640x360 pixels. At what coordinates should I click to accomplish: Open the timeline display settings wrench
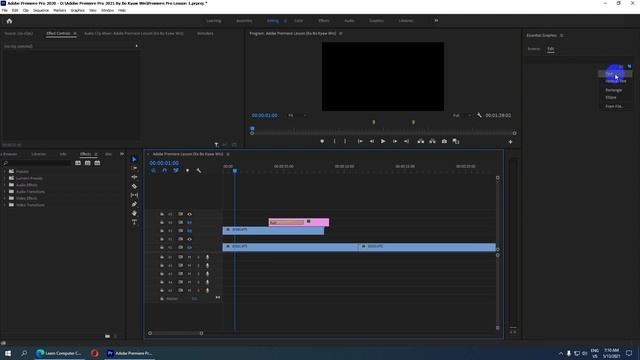199,171
